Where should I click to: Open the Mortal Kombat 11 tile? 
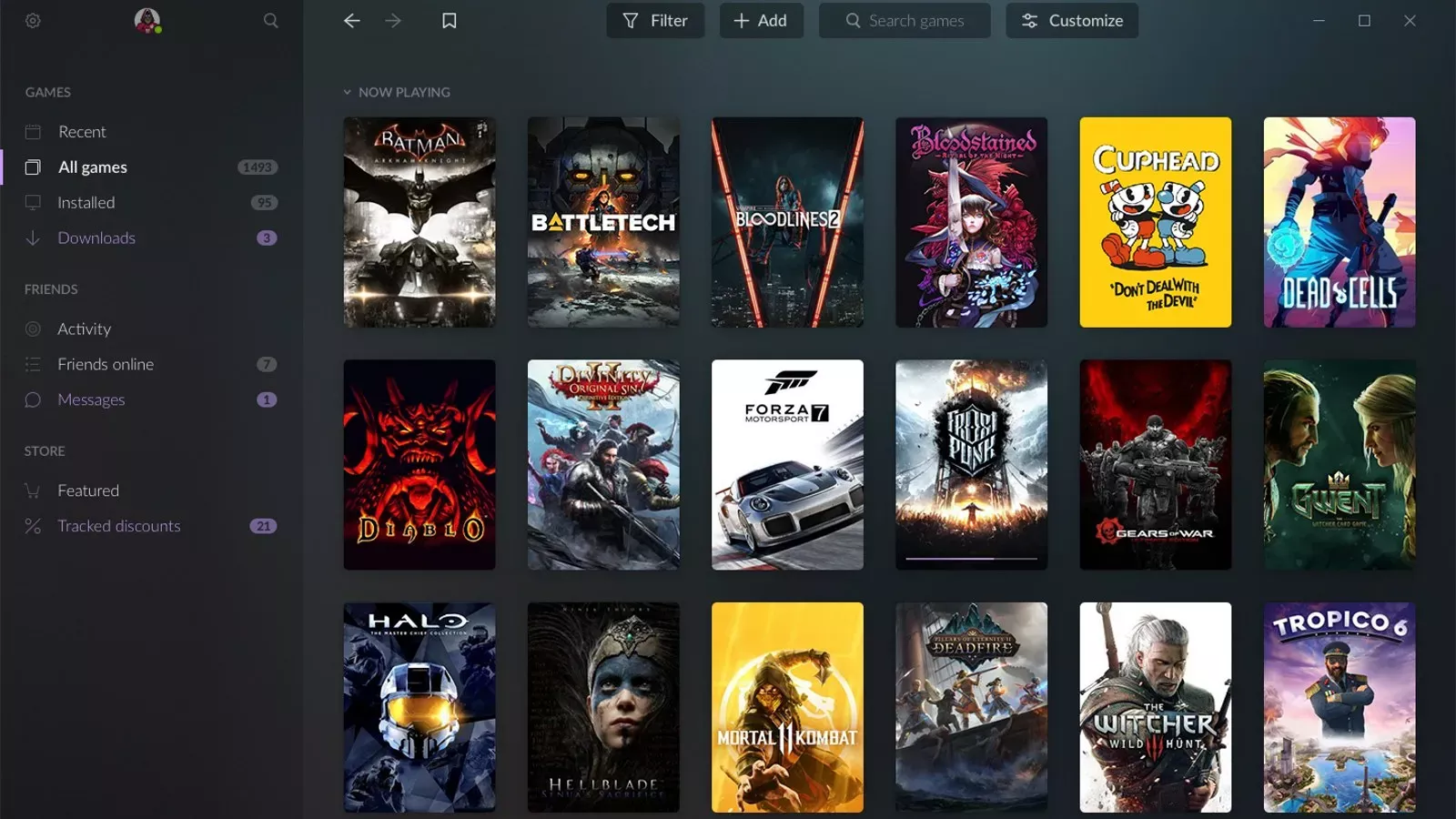[787, 707]
